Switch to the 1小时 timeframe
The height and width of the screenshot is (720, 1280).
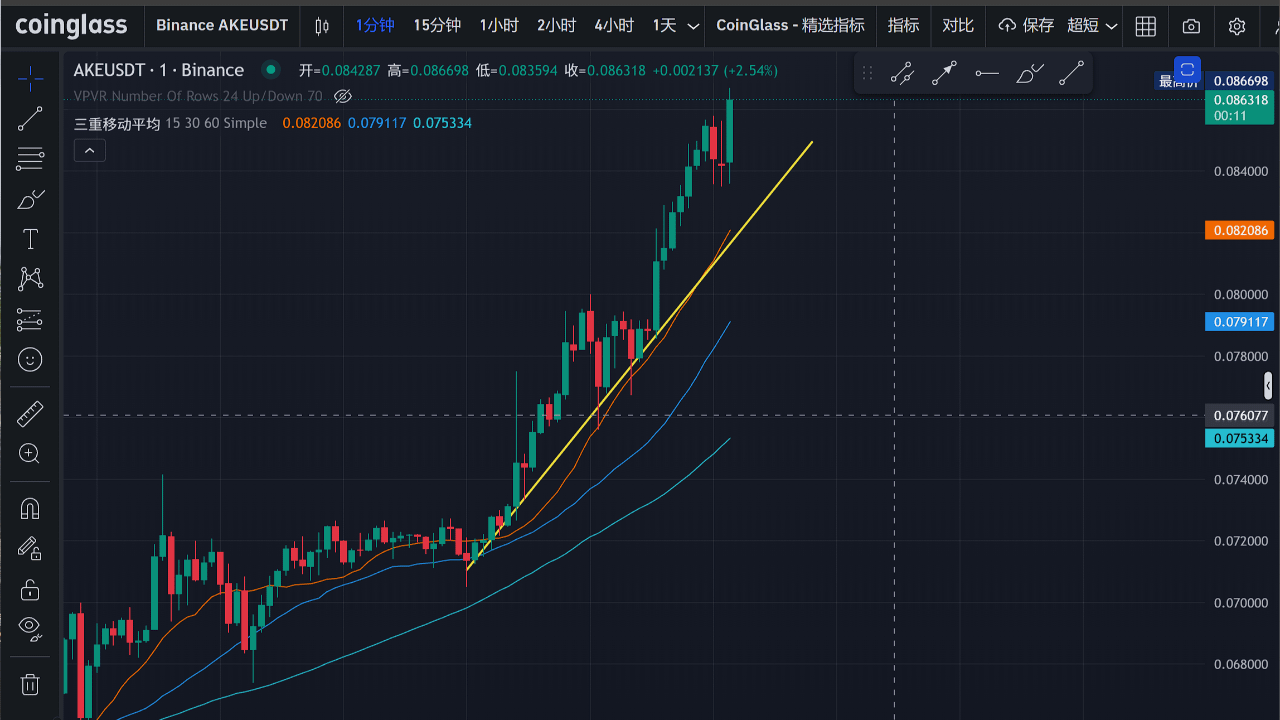click(499, 26)
